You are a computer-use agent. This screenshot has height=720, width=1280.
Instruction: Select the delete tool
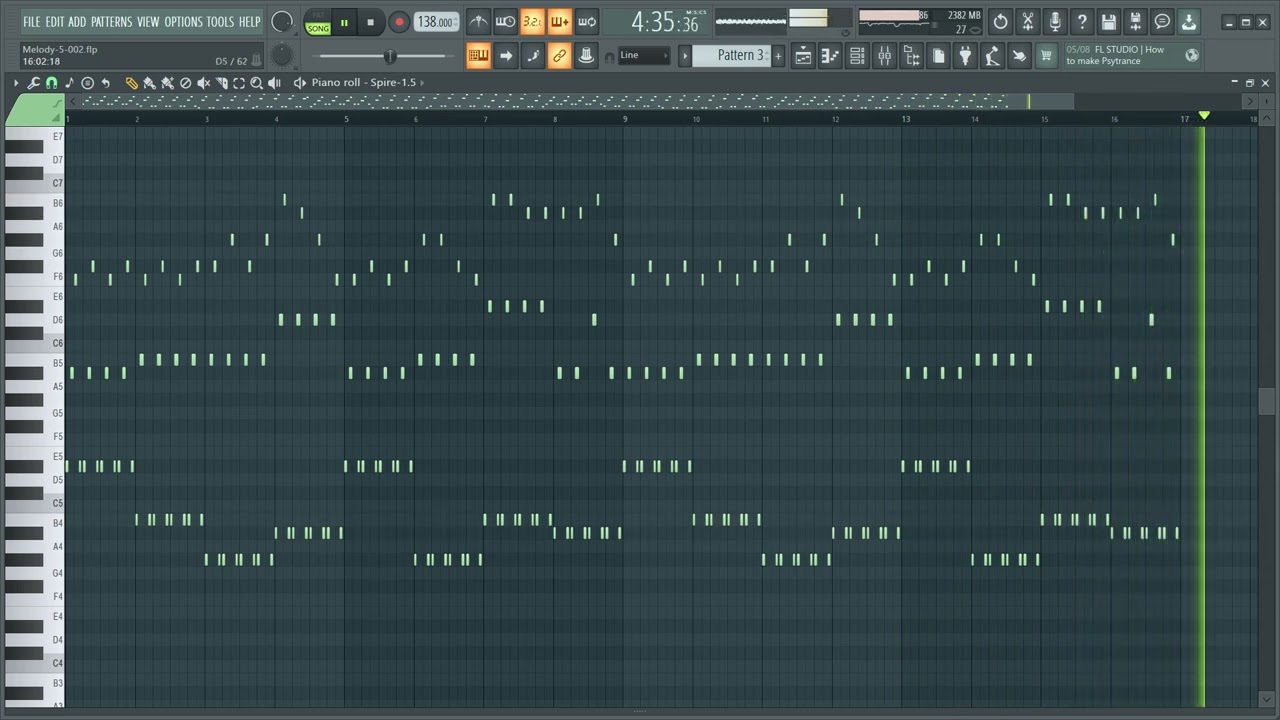point(185,83)
